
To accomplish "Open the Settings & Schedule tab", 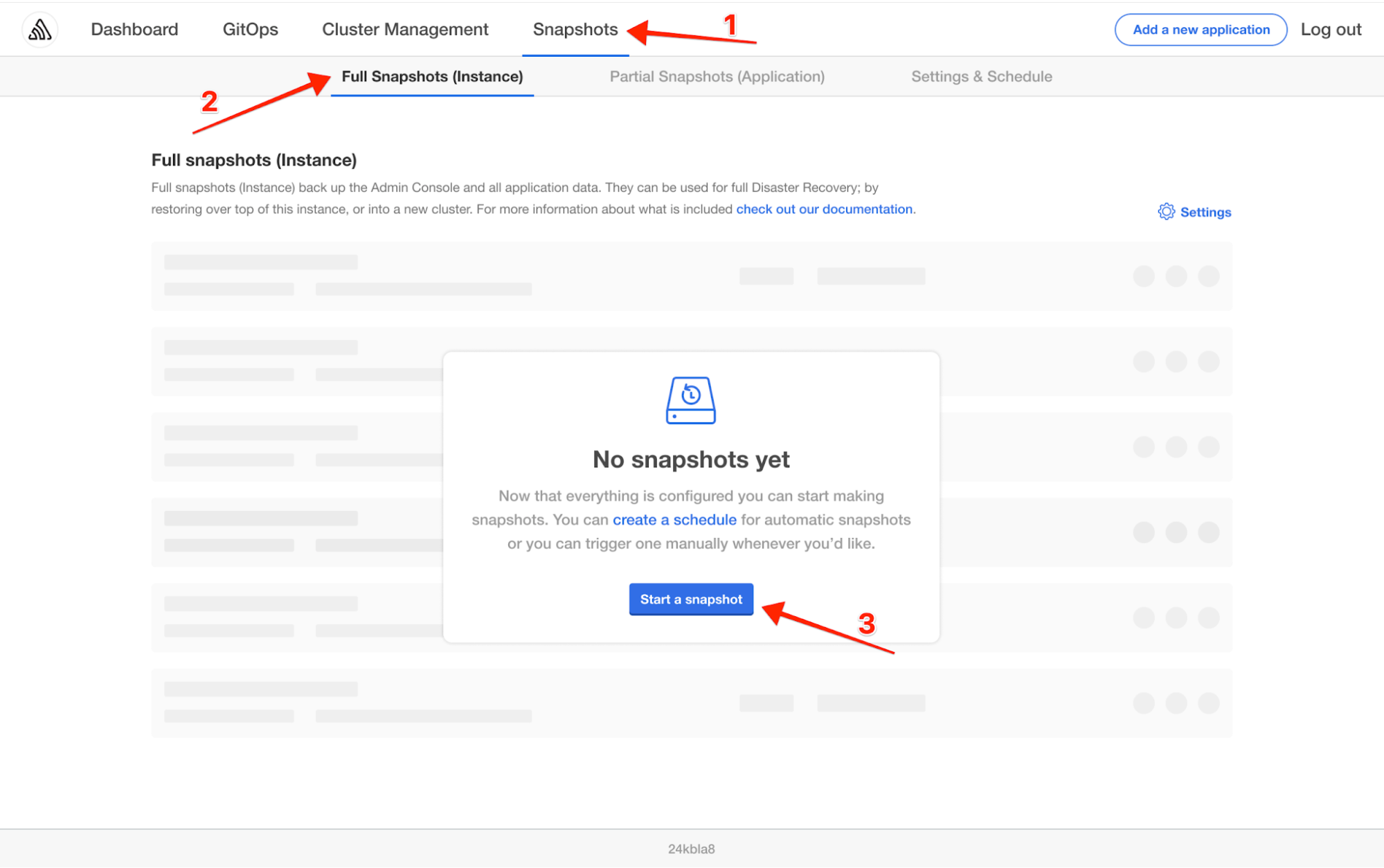I will click(x=981, y=76).
